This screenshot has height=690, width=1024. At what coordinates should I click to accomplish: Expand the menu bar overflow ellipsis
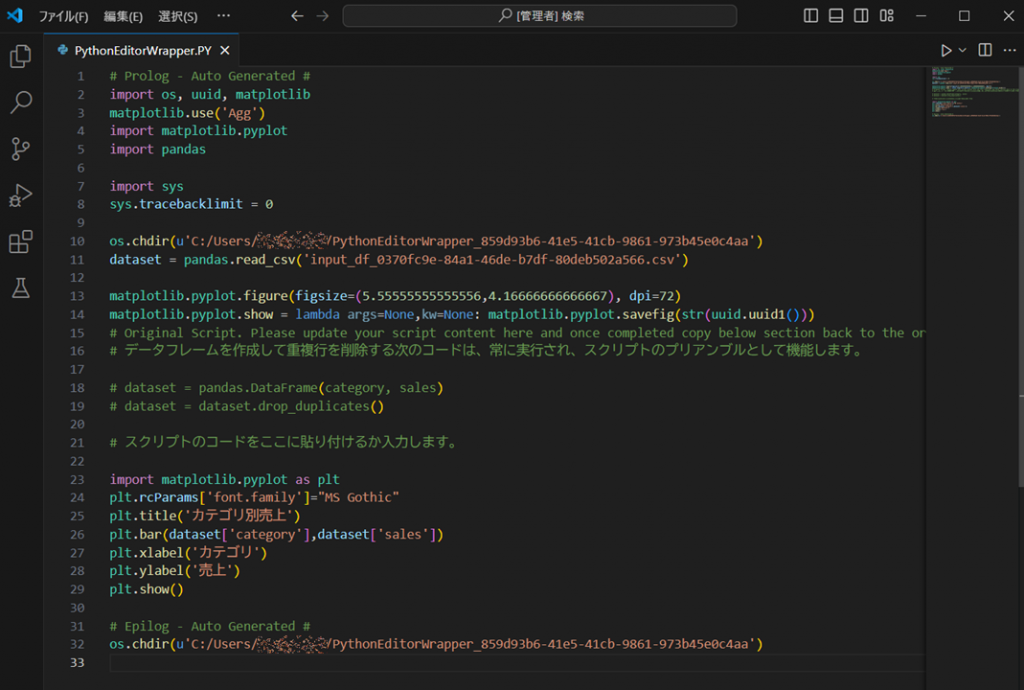pos(224,16)
